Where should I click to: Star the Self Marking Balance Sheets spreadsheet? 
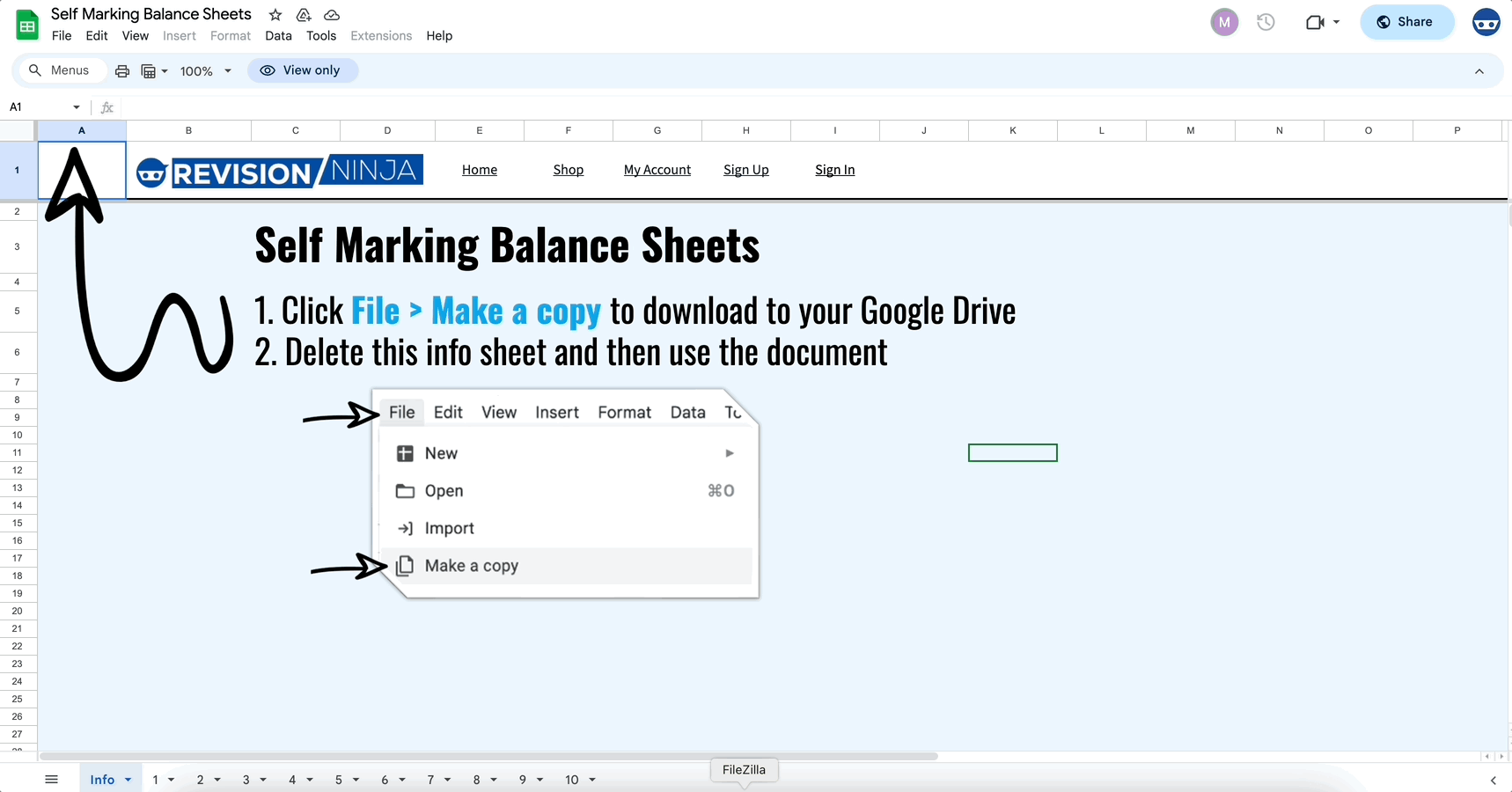click(275, 14)
